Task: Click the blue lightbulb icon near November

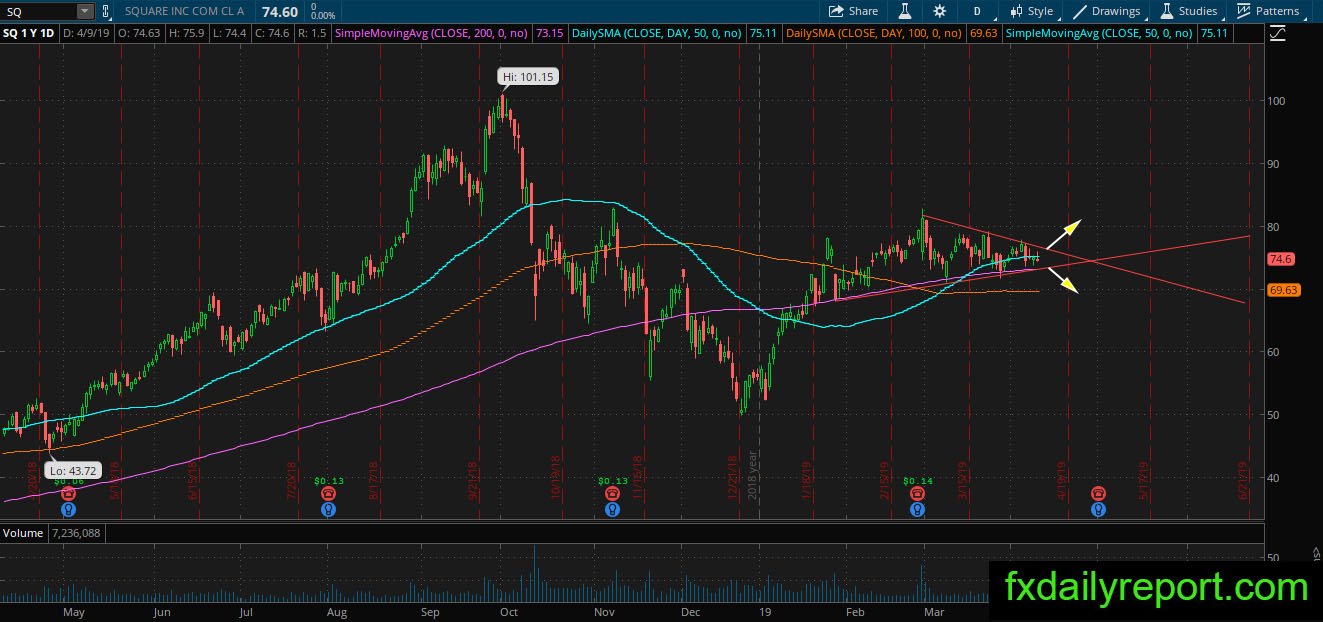Action: (611, 509)
